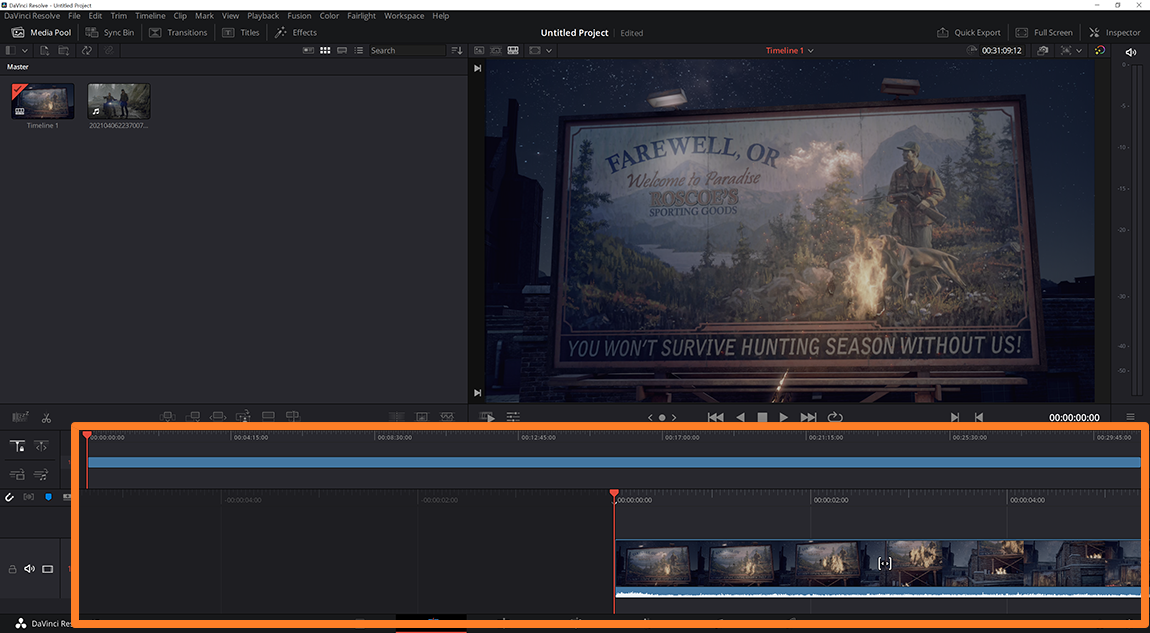Viewport: 1150px width, 633px height.
Task: Click the 00:31:09:12 duration timecode field
Action: [x=1002, y=51]
